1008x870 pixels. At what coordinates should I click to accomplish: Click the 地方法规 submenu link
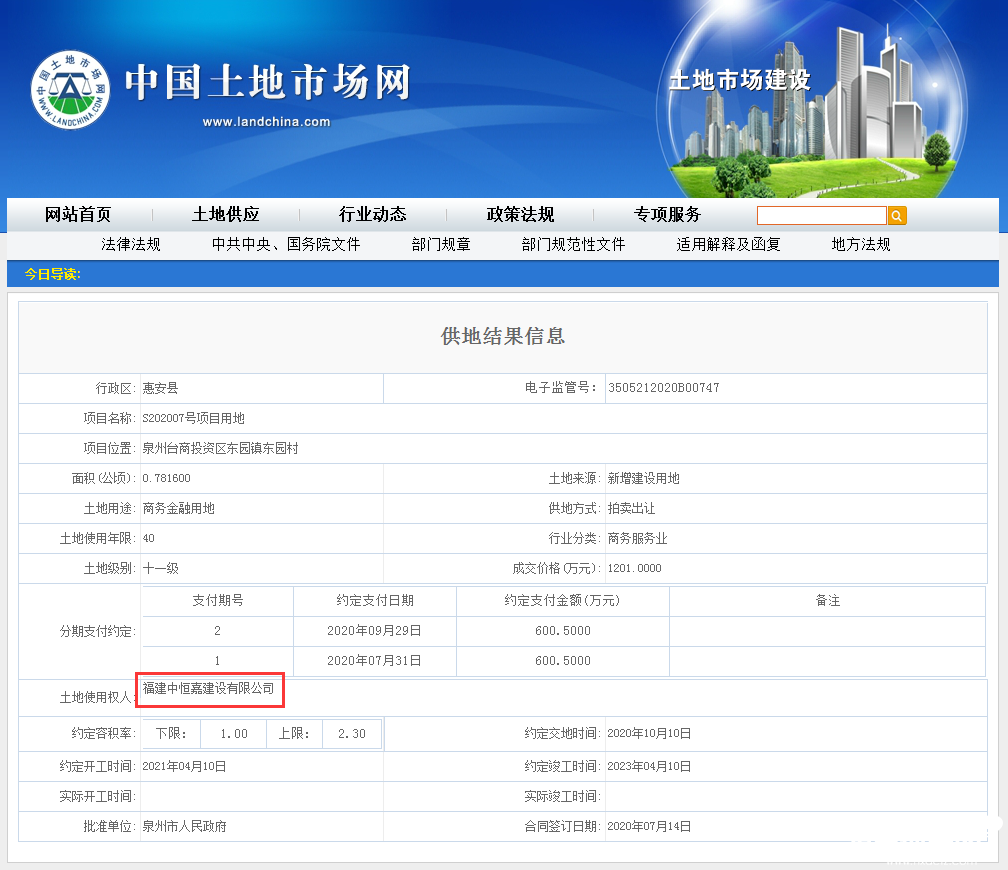click(861, 245)
